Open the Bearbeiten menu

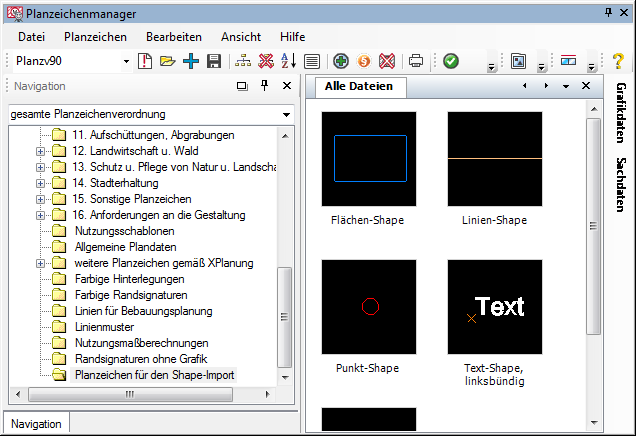coord(173,36)
